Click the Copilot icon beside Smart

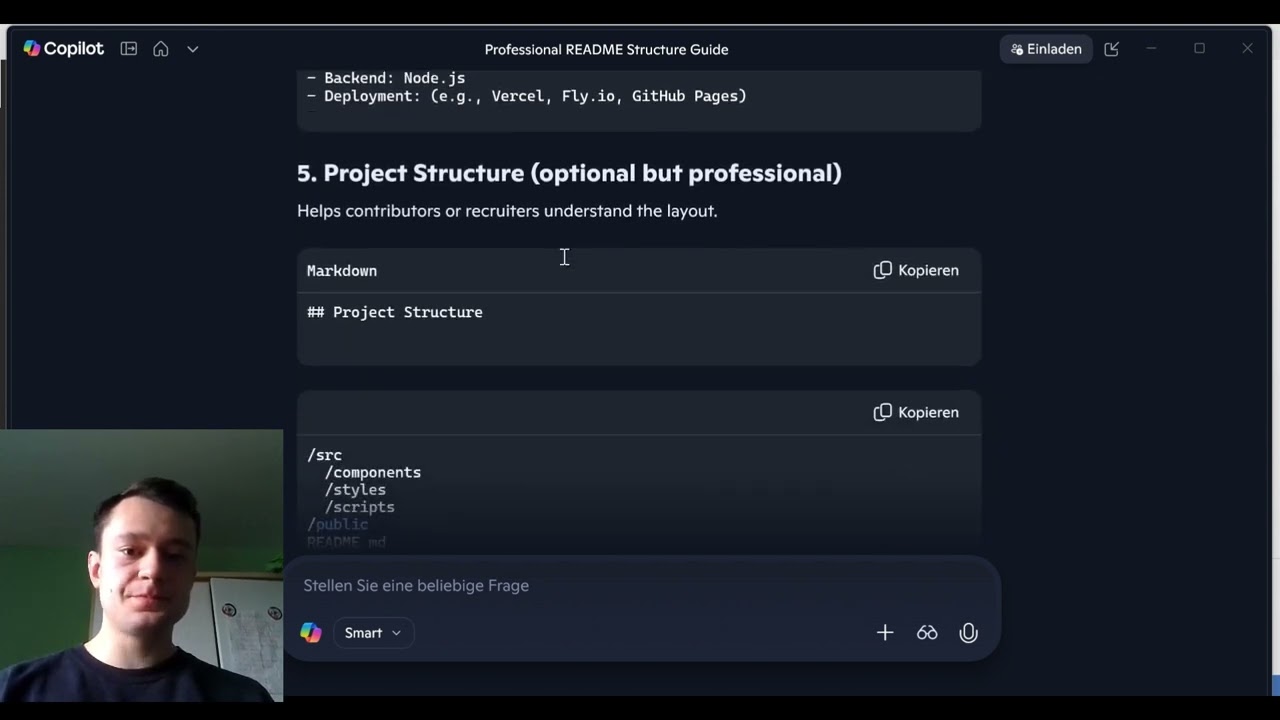(311, 633)
